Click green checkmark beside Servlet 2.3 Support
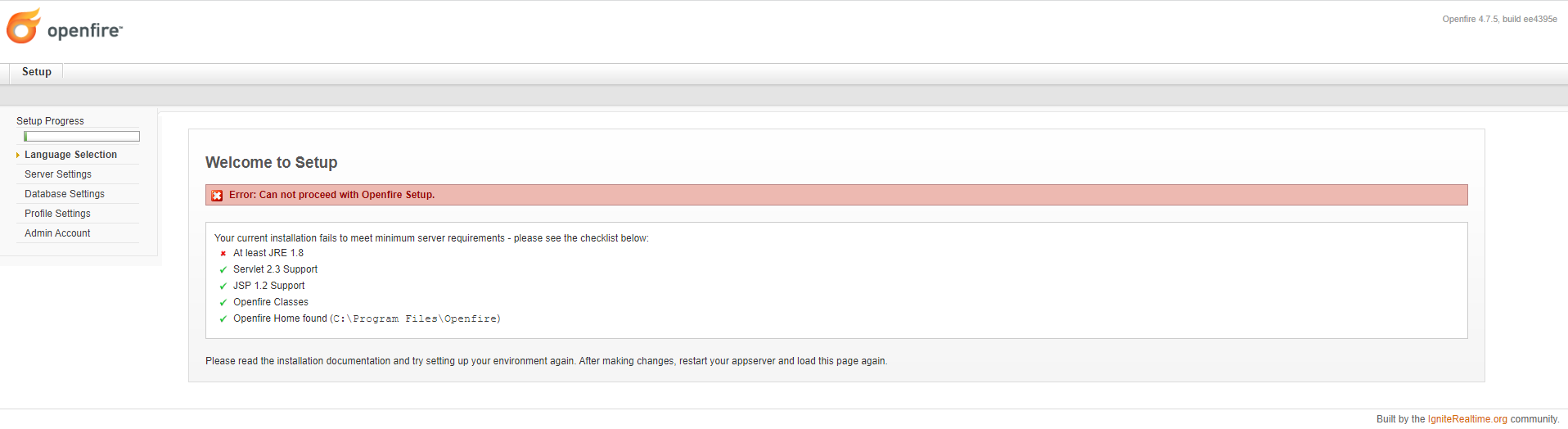 pyautogui.click(x=223, y=270)
